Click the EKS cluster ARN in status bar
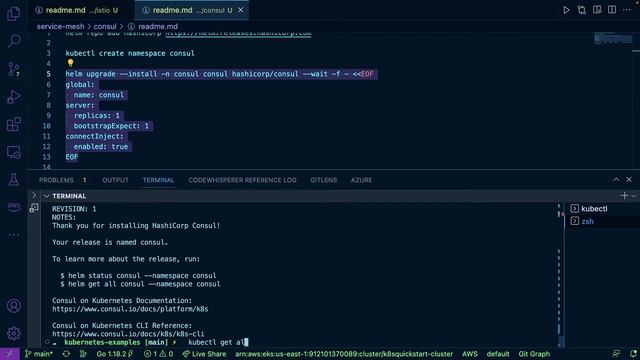 (344, 354)
